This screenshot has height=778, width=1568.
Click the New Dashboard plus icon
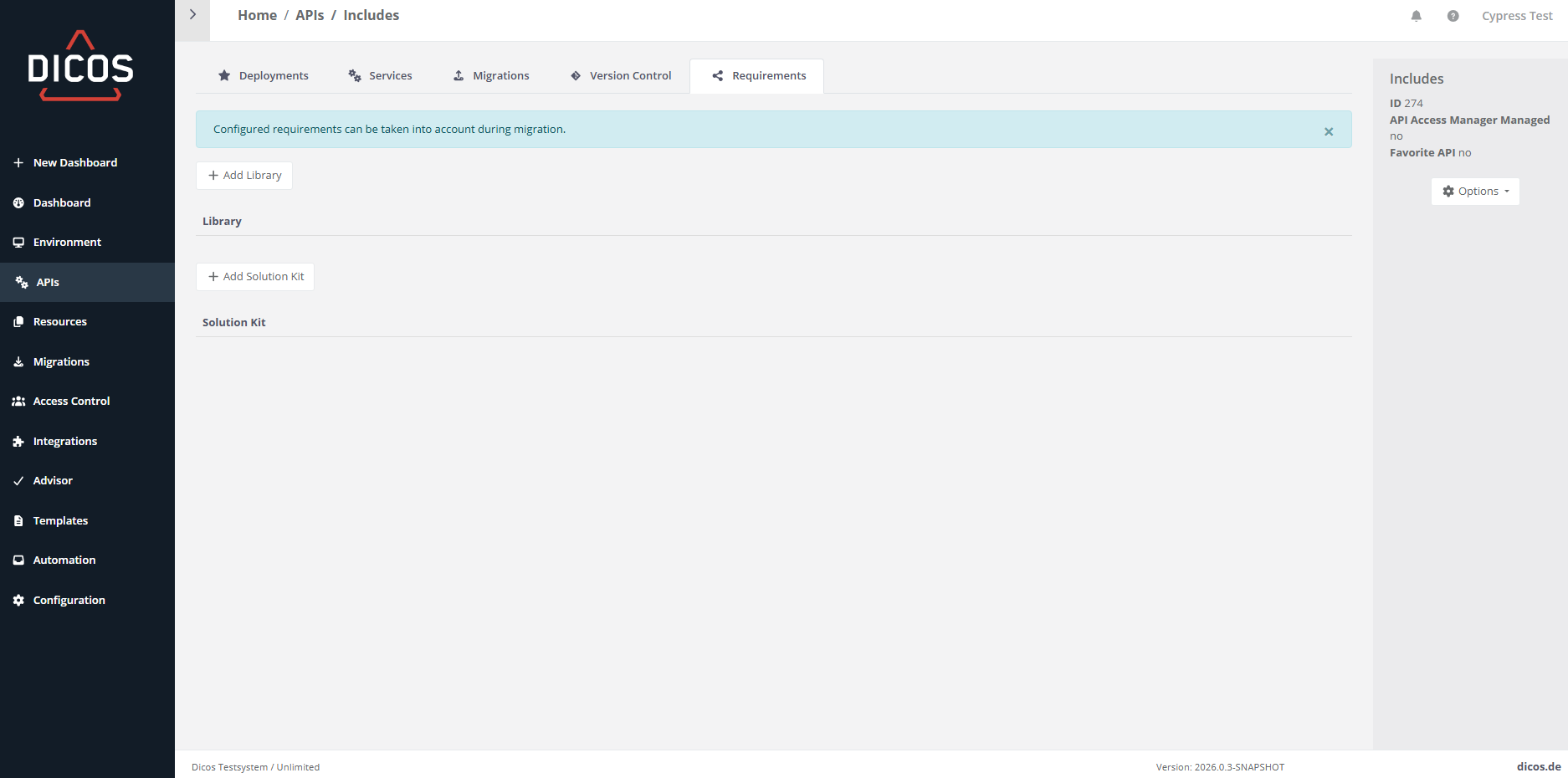18,163
